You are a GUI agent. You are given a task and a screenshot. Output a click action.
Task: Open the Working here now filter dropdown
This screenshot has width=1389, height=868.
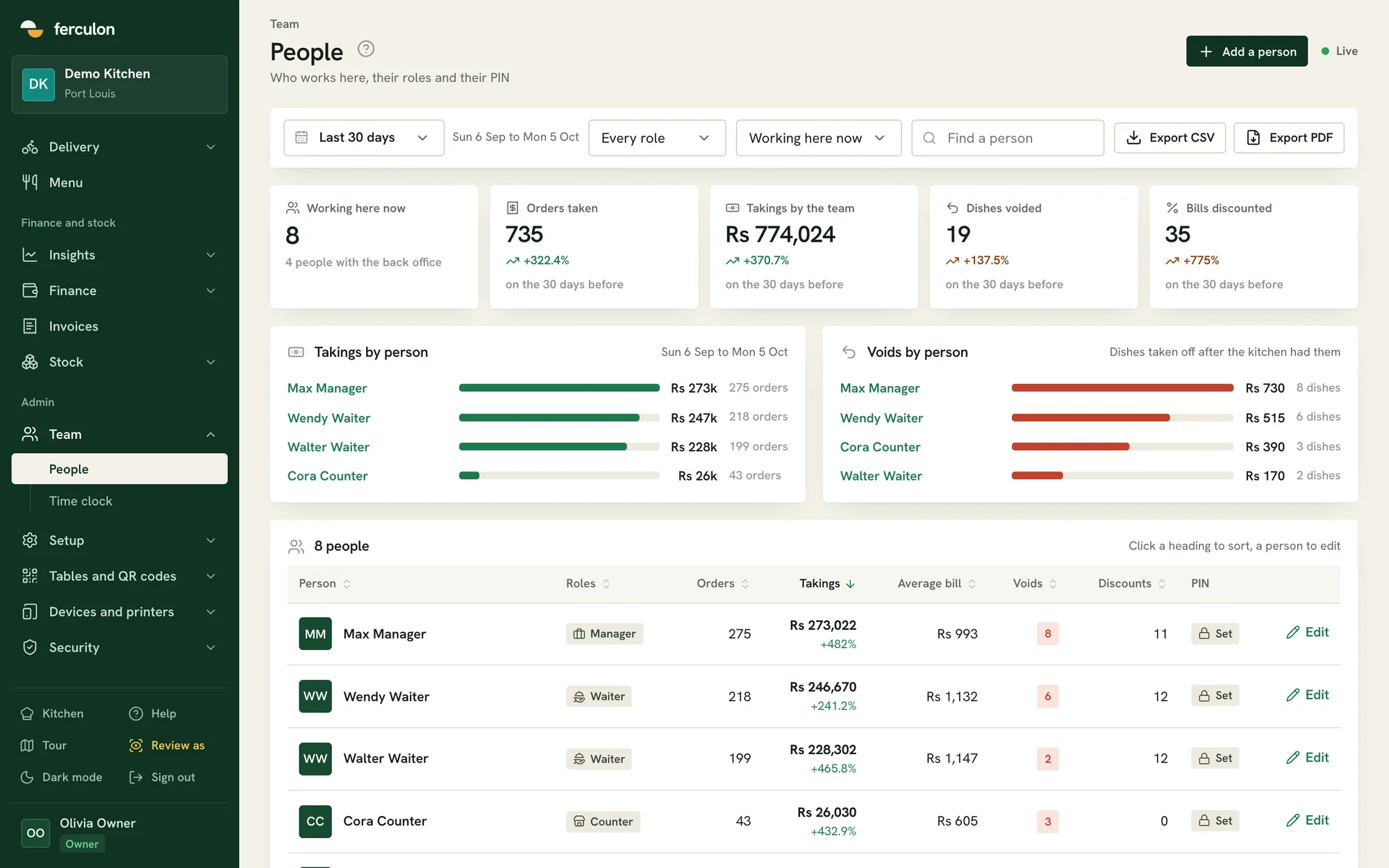coord(819,137)
